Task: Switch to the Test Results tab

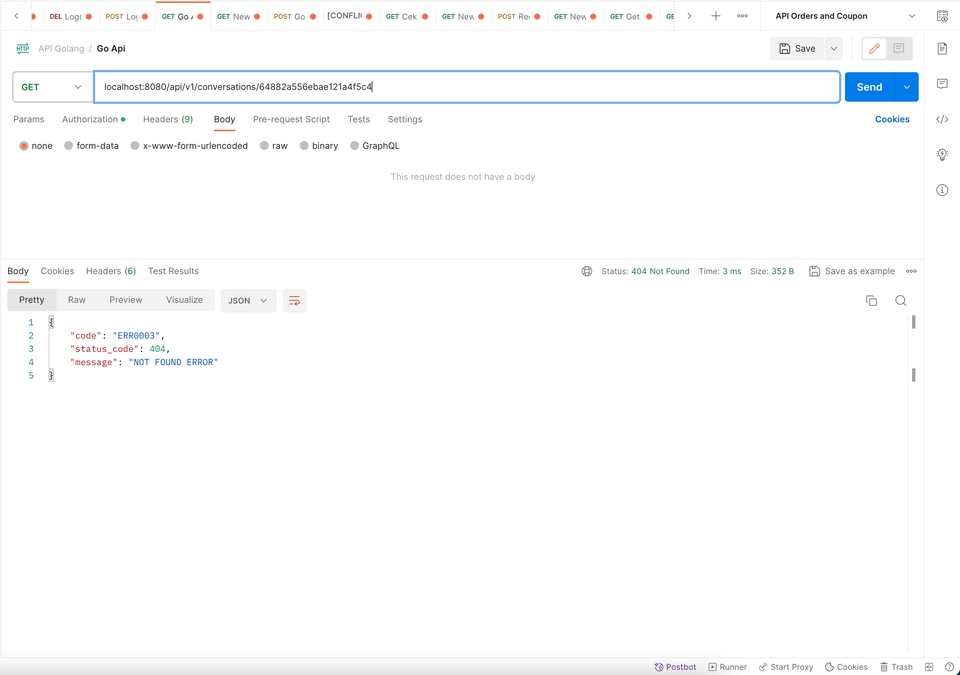Action: 173,271
